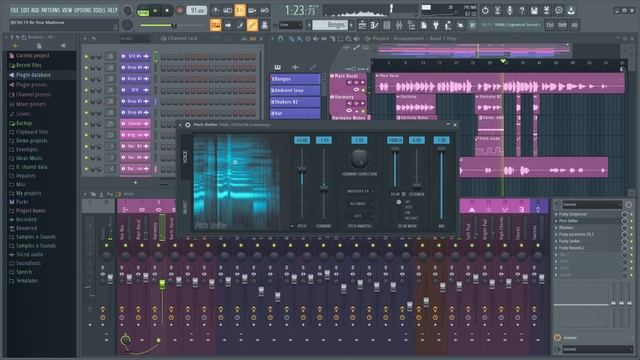Open the plugin picker plug icon
The height and width of the screenshot is (360, 640).
pos(436,25)
